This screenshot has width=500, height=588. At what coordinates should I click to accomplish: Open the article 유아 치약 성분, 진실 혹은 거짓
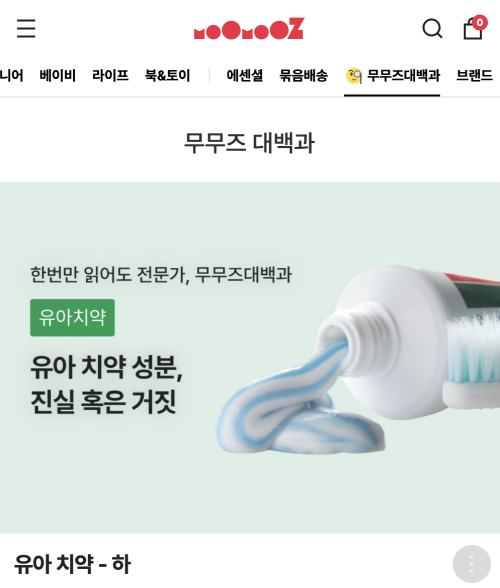[x=107, y=384]
